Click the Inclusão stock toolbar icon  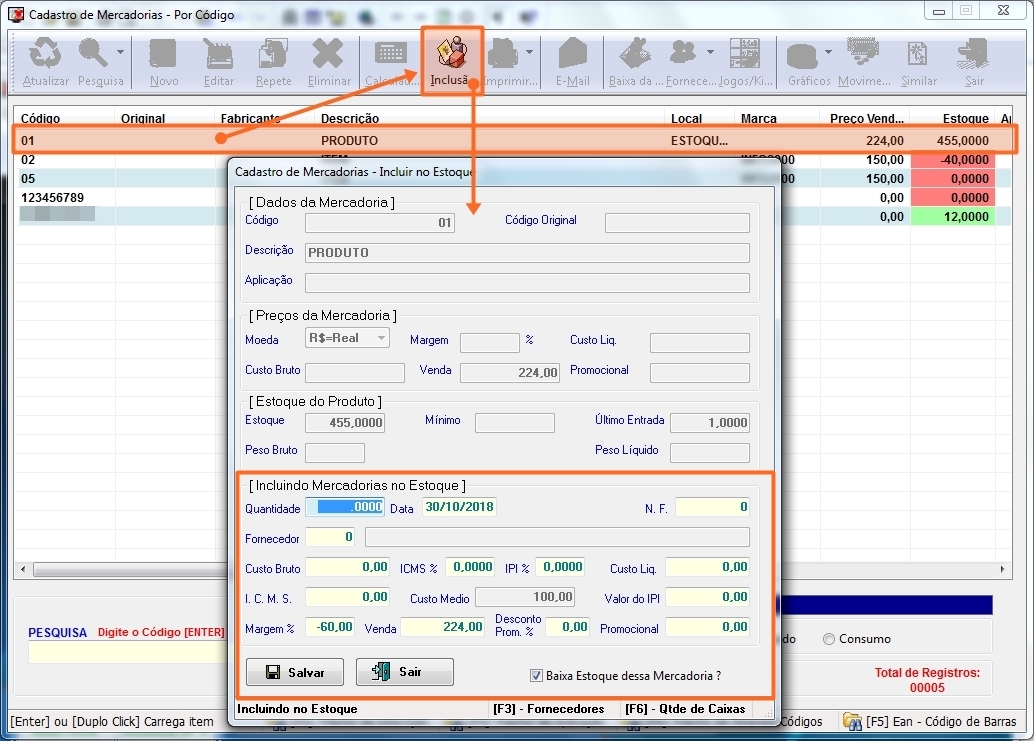tap(452, 59)
